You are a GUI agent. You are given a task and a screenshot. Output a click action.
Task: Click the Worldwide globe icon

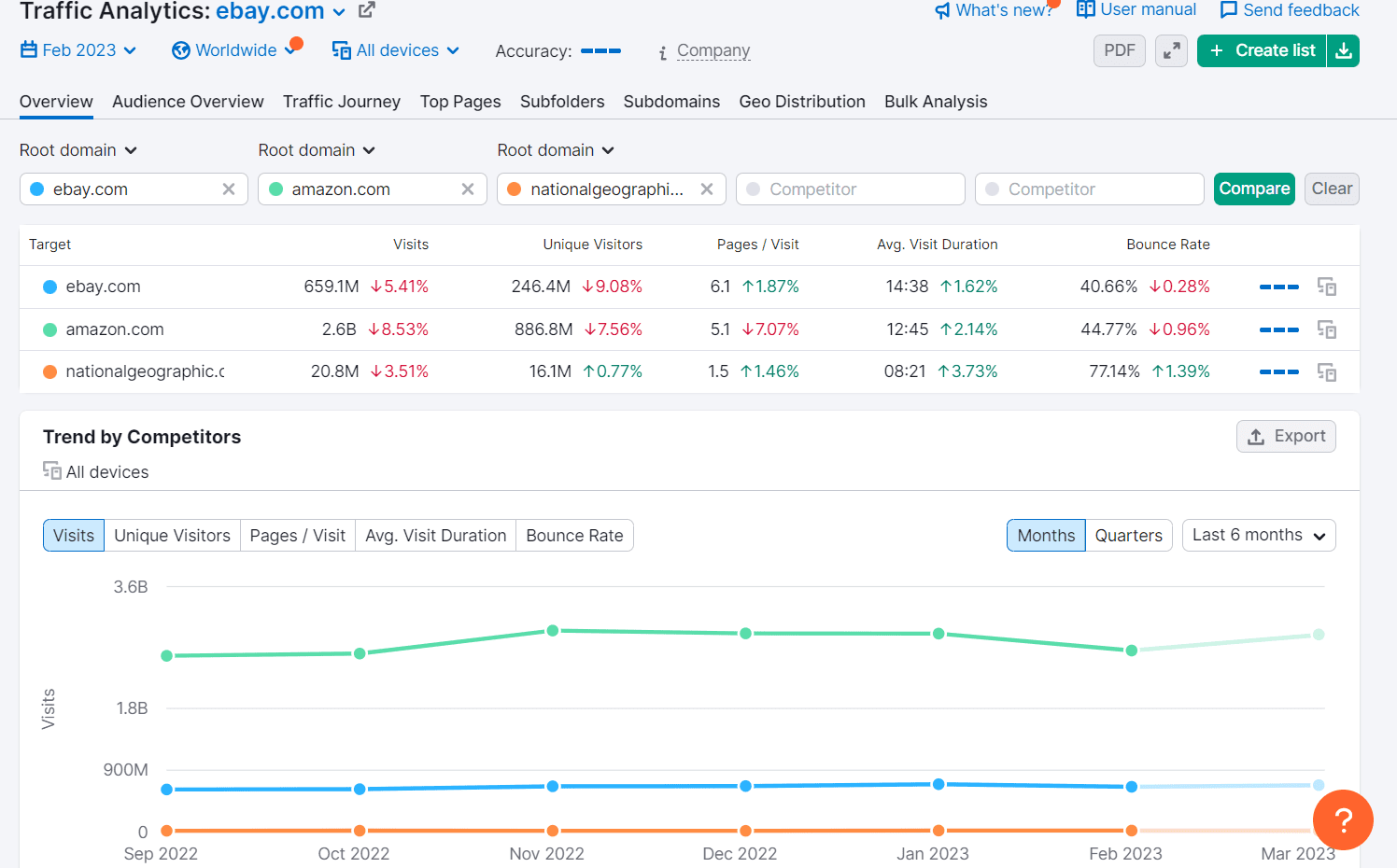[181, 50]
